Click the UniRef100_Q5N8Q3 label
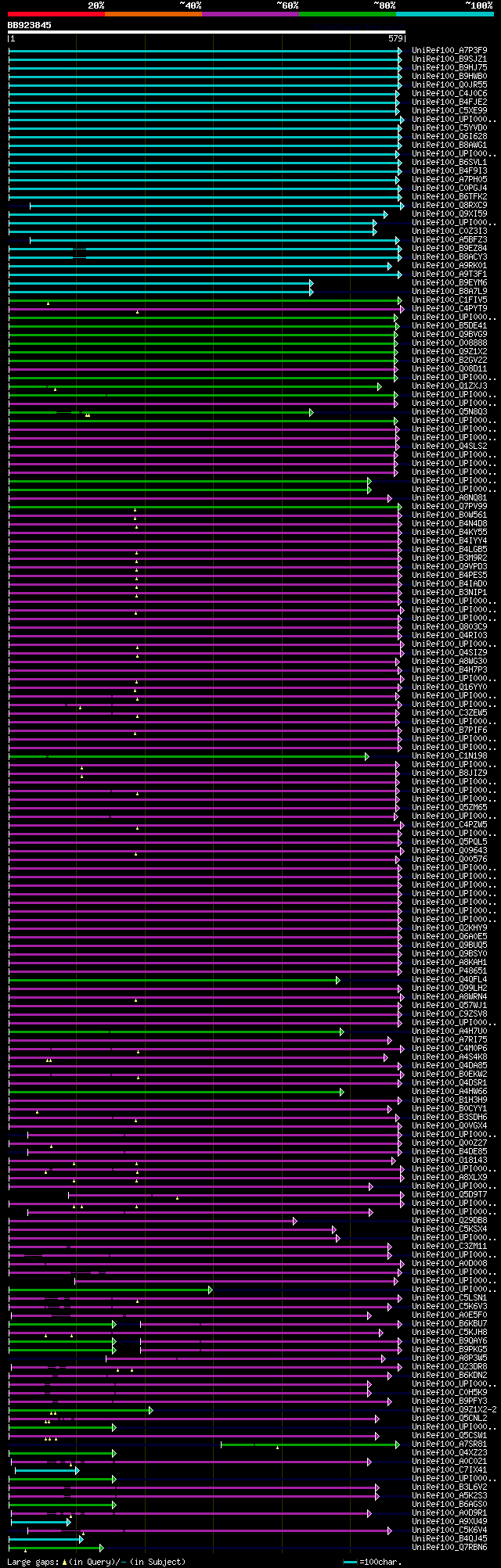 point(449,411)
